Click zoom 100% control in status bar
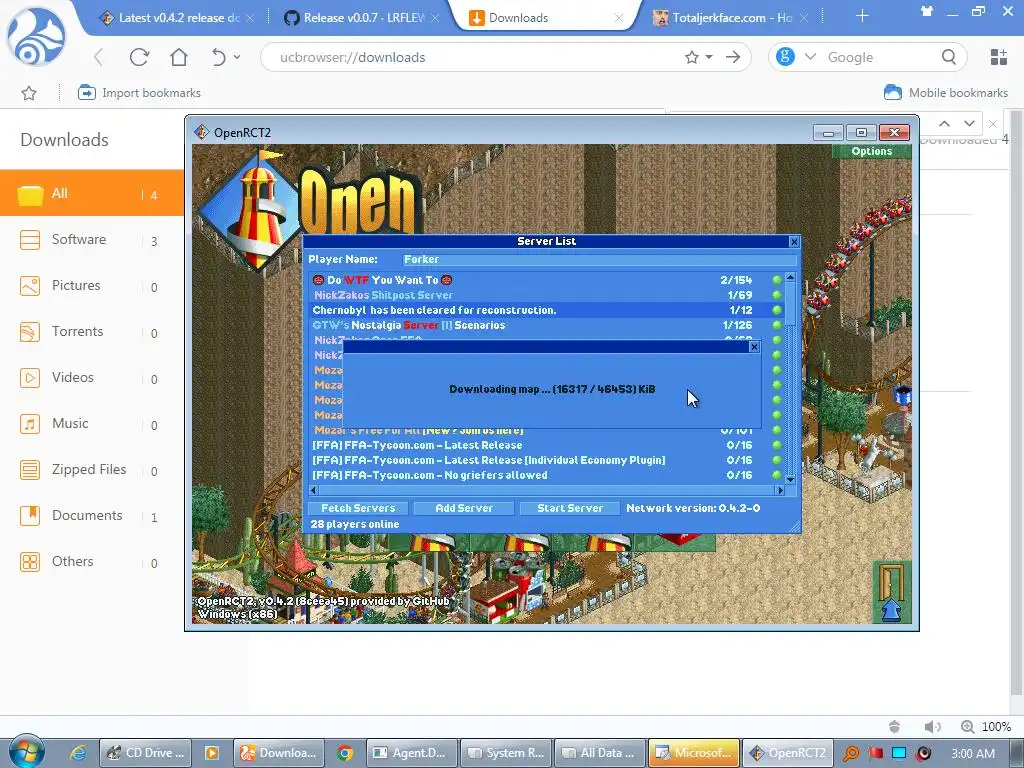 tap(986, 726)
